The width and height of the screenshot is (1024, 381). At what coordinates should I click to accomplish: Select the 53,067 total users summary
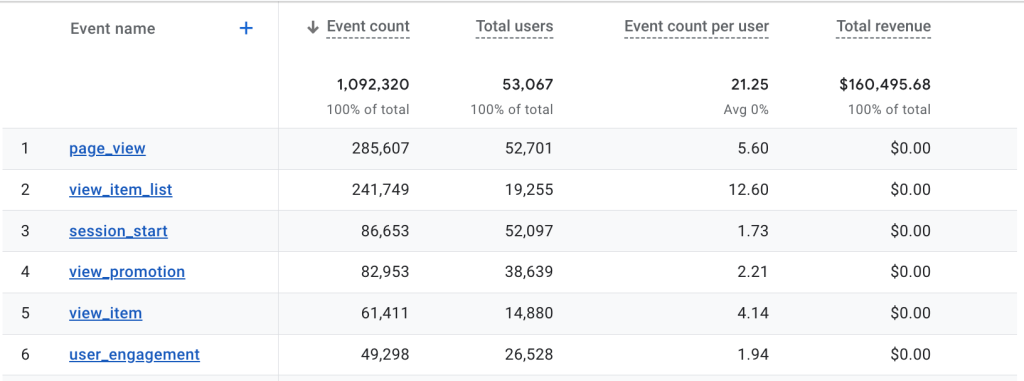pos(528,84)
